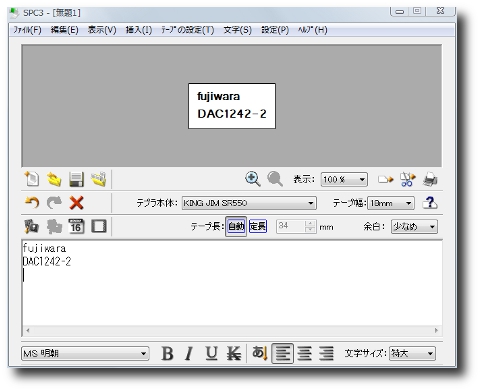480x391 pixels.
Task: Open the 挿入(I) menu
Action: 139,30
